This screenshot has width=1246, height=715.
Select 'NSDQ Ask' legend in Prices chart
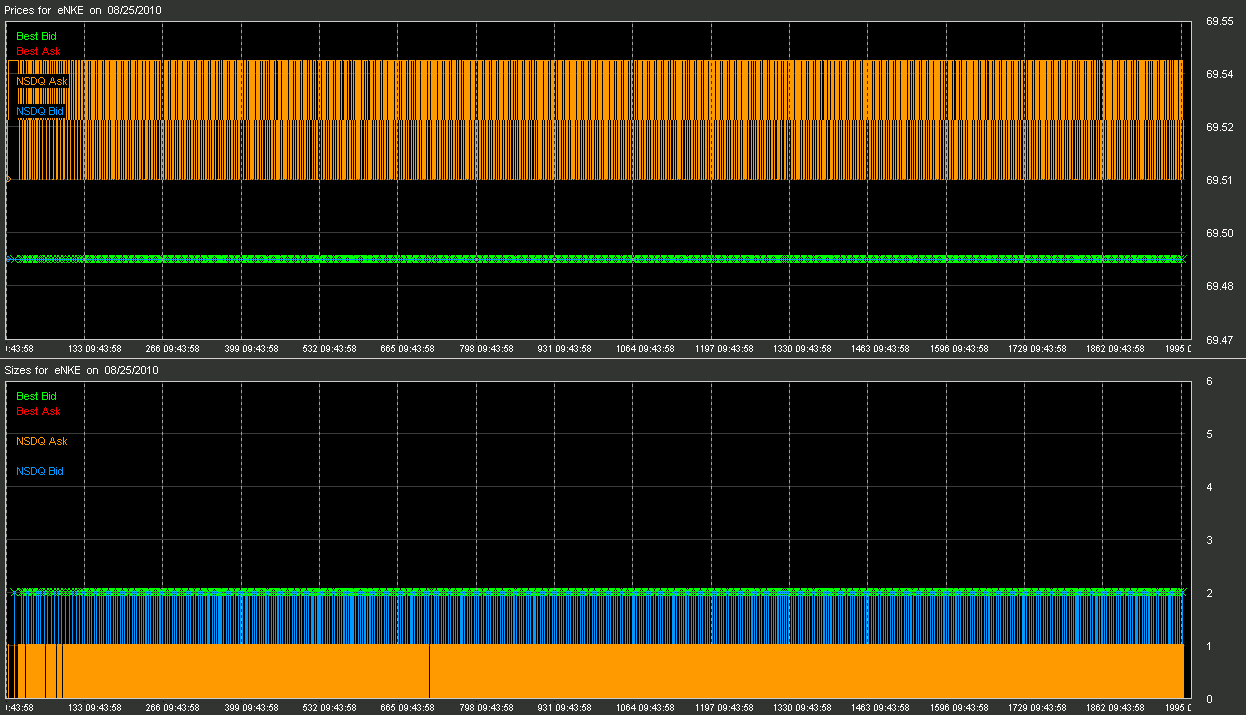42,81
